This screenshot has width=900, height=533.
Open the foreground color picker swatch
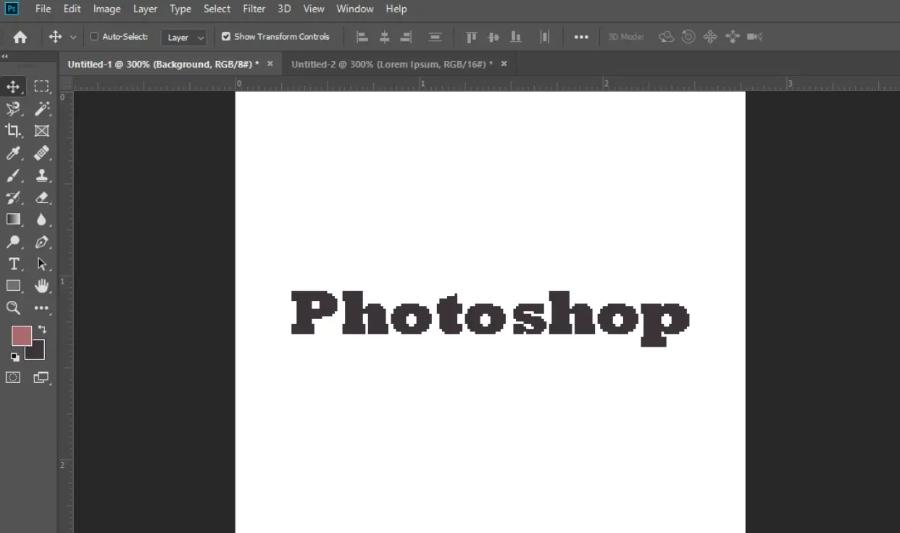coord(21,336)
